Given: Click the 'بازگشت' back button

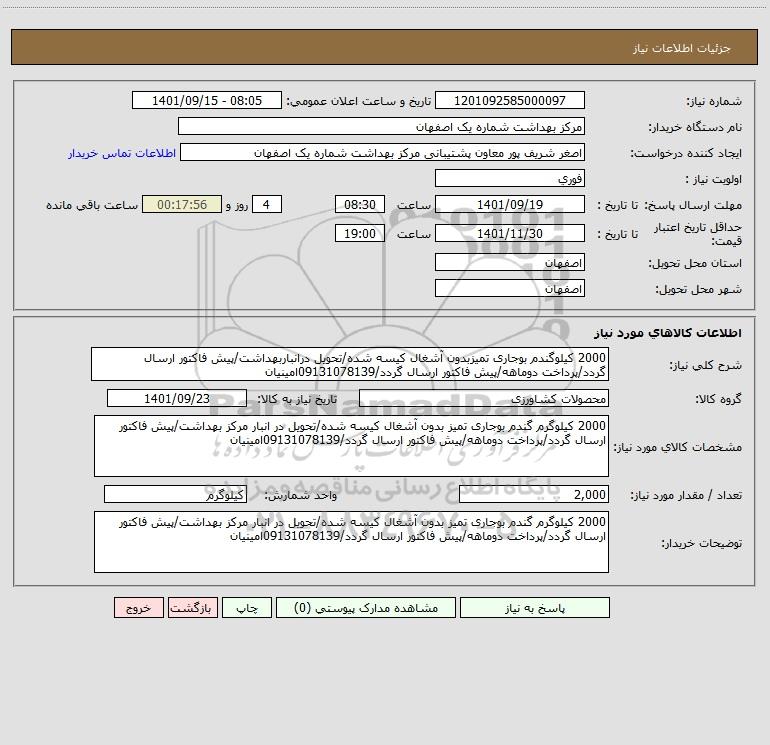Looking at the screenshot, I should coord(192,608).
